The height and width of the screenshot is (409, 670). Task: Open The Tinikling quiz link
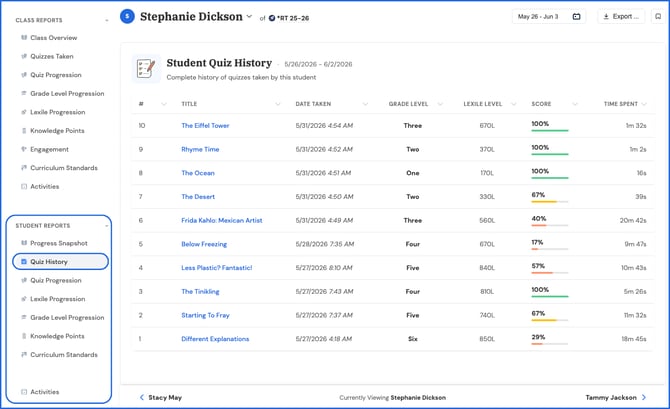click(x=200, y=291)
